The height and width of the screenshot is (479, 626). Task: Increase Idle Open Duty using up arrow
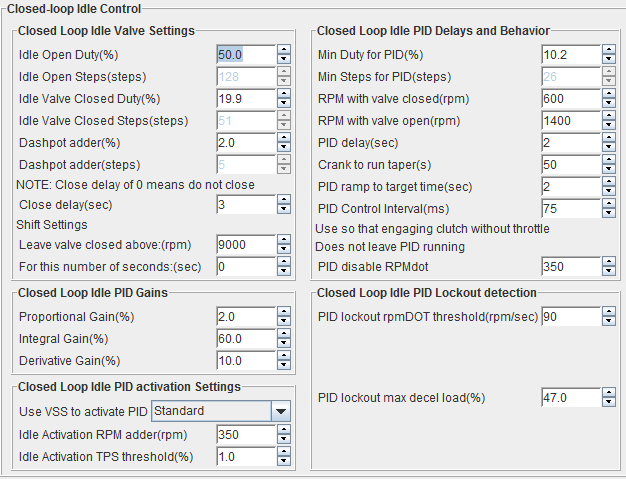tap(283, 50)
